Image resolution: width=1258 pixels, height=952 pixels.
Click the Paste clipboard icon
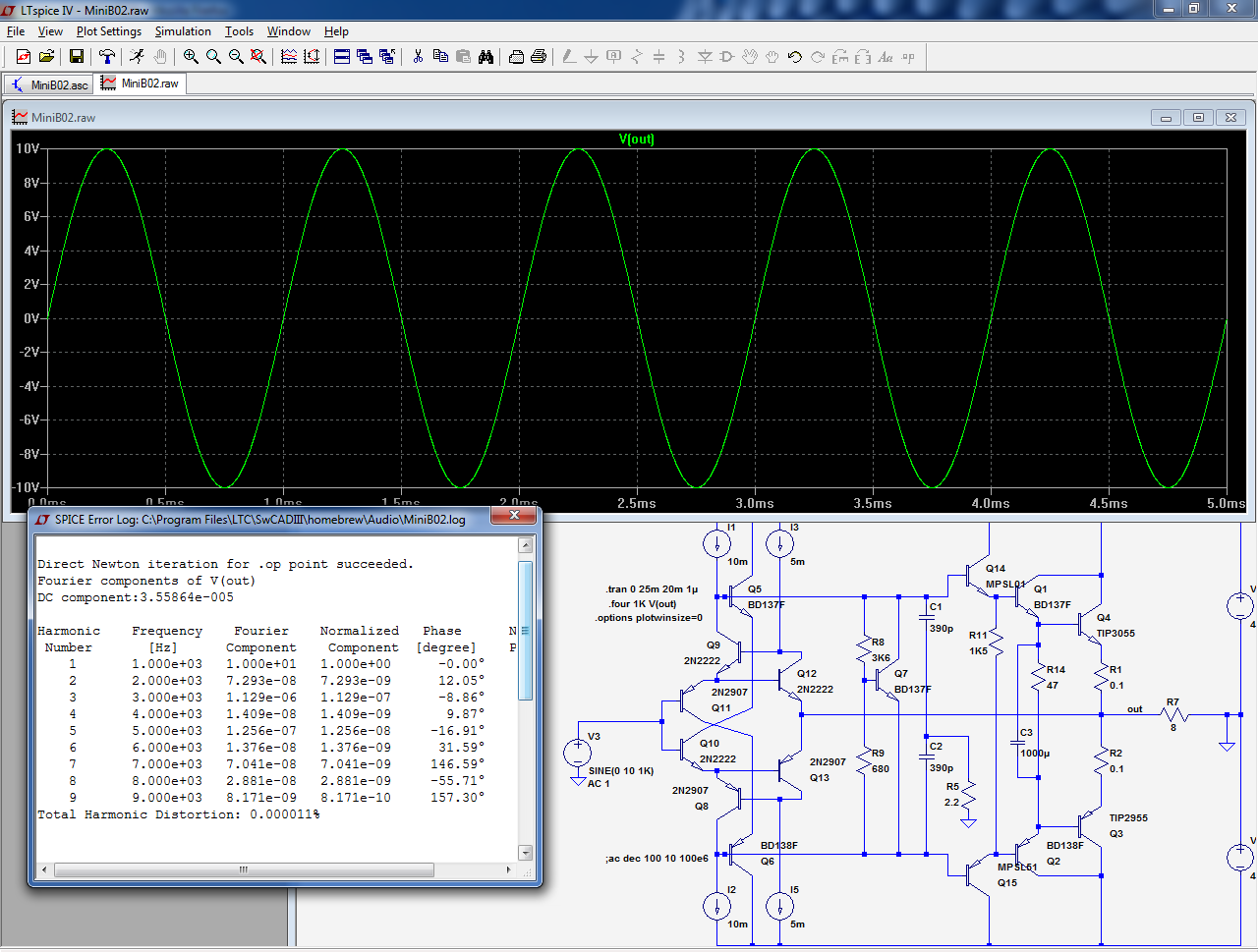coord(463,57)
